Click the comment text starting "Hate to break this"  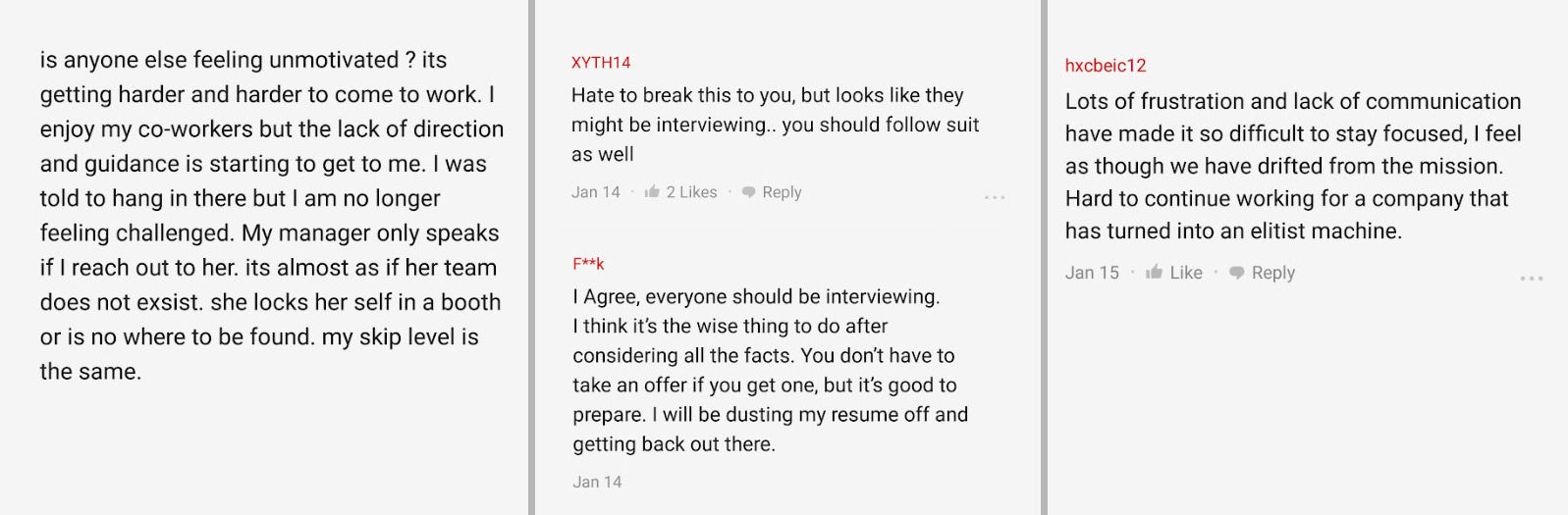pyautogui.click(x=775, y=125)
